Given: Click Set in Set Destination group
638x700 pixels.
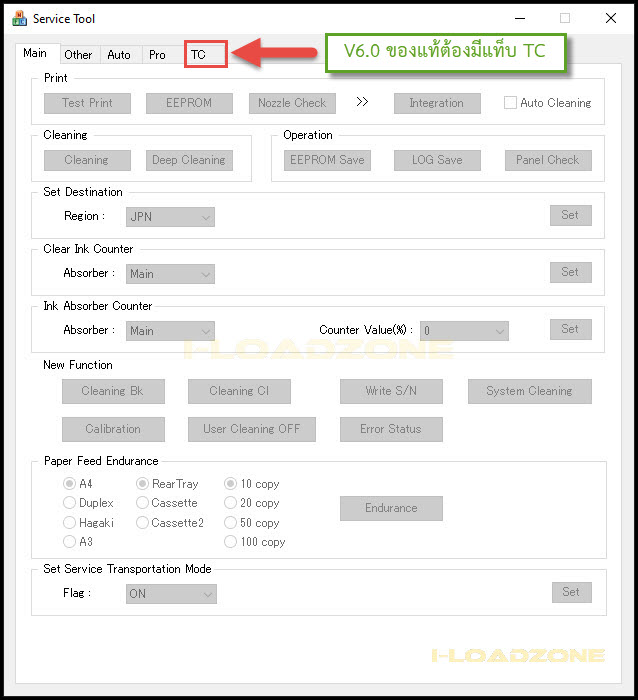Looking at the screenshot, I should tap(571, 215).
